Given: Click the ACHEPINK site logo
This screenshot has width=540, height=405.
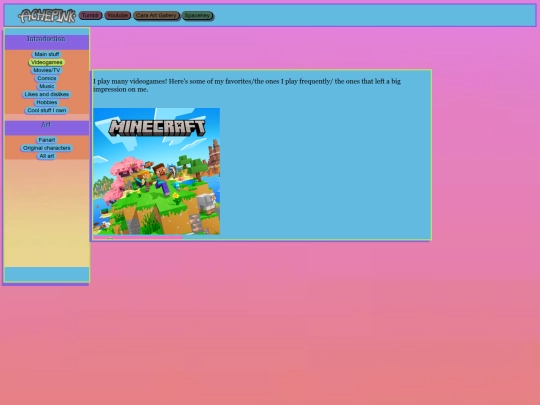Looking at the screenshot, I should point(47,16).
